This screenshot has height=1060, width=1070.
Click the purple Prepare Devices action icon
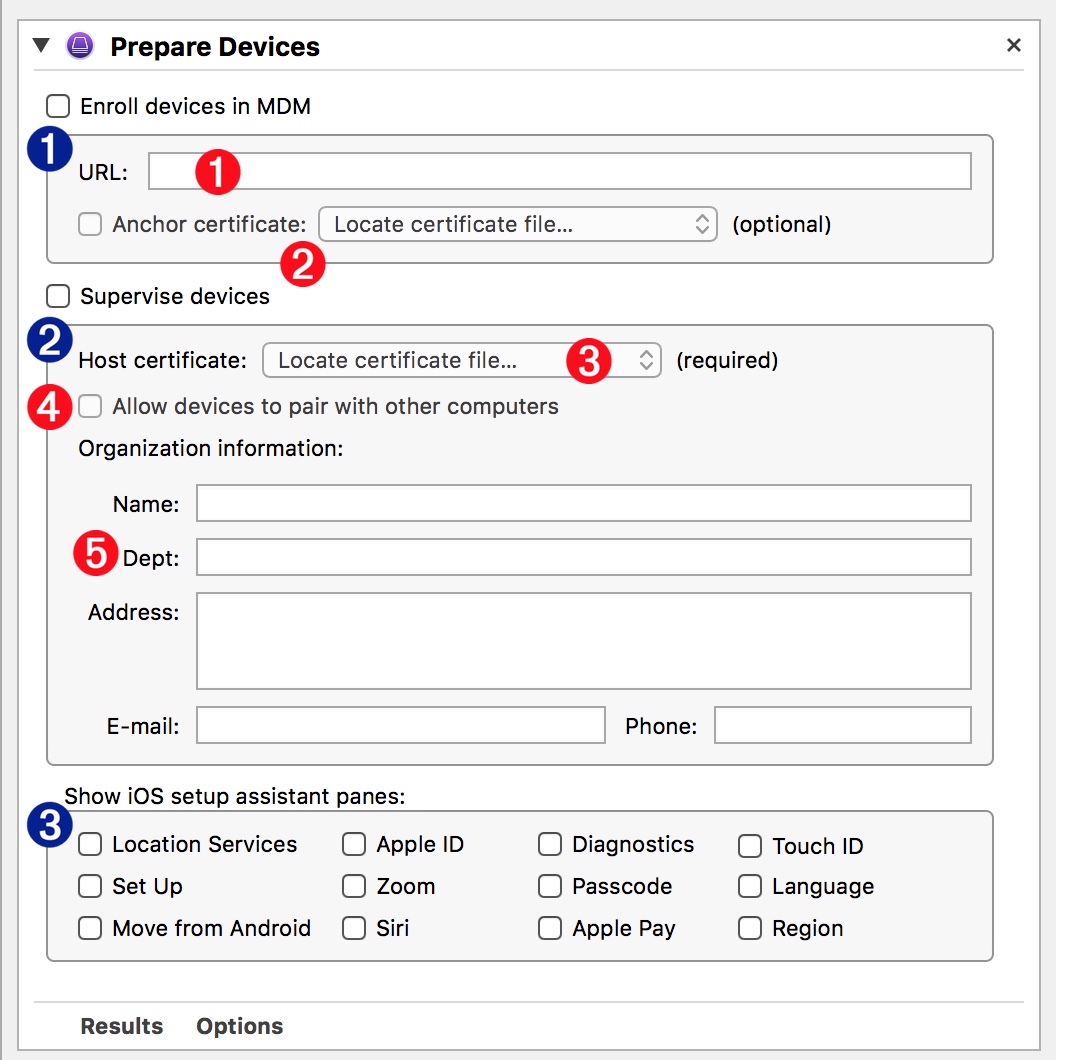tap(79, 46)
